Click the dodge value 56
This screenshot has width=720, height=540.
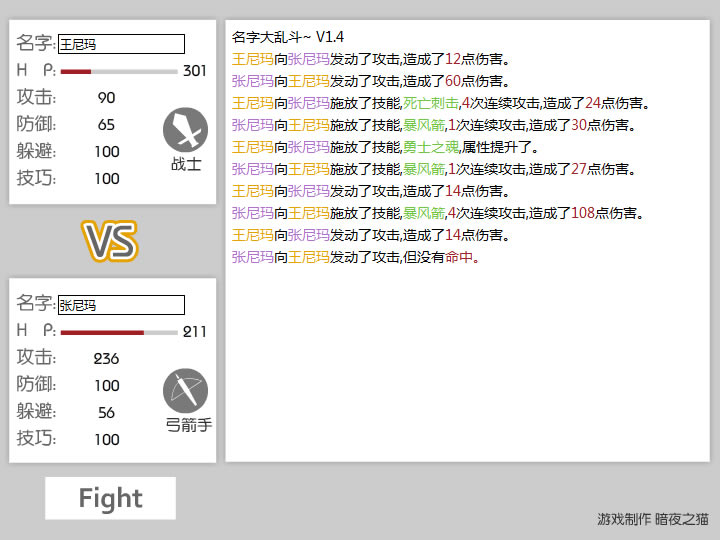pos(107,413)
